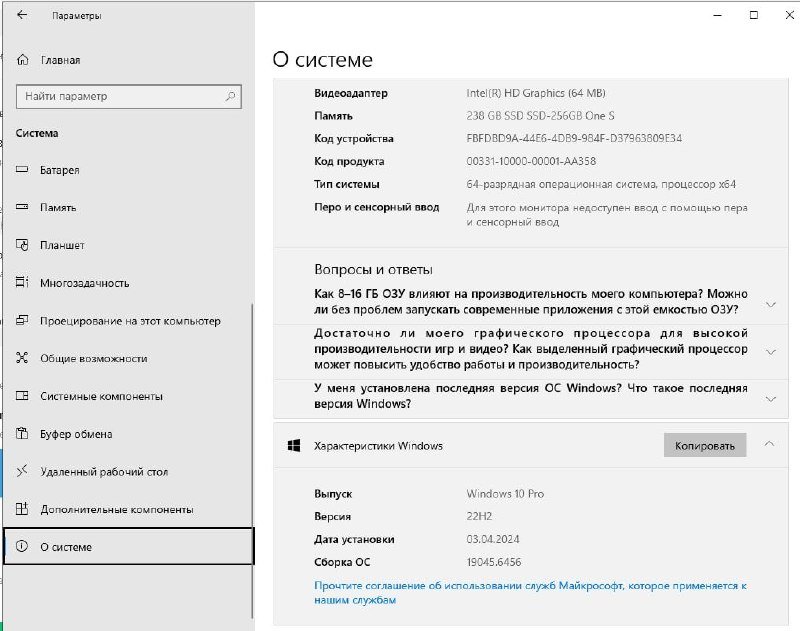Click the Общие возможности icon
800x631 pixels.
click(22, 358)
